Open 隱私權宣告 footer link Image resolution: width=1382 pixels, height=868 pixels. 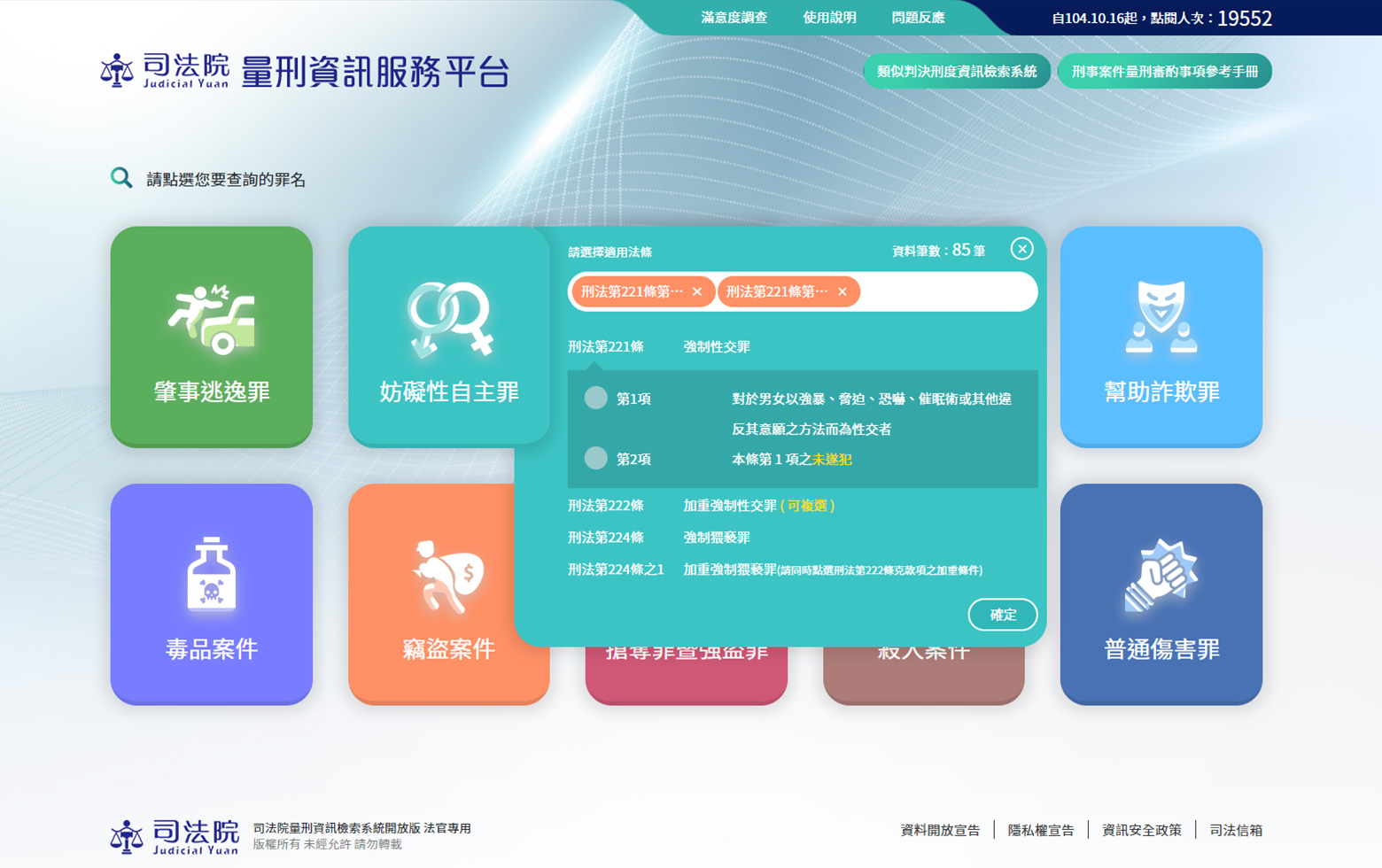coord(1041,830)
